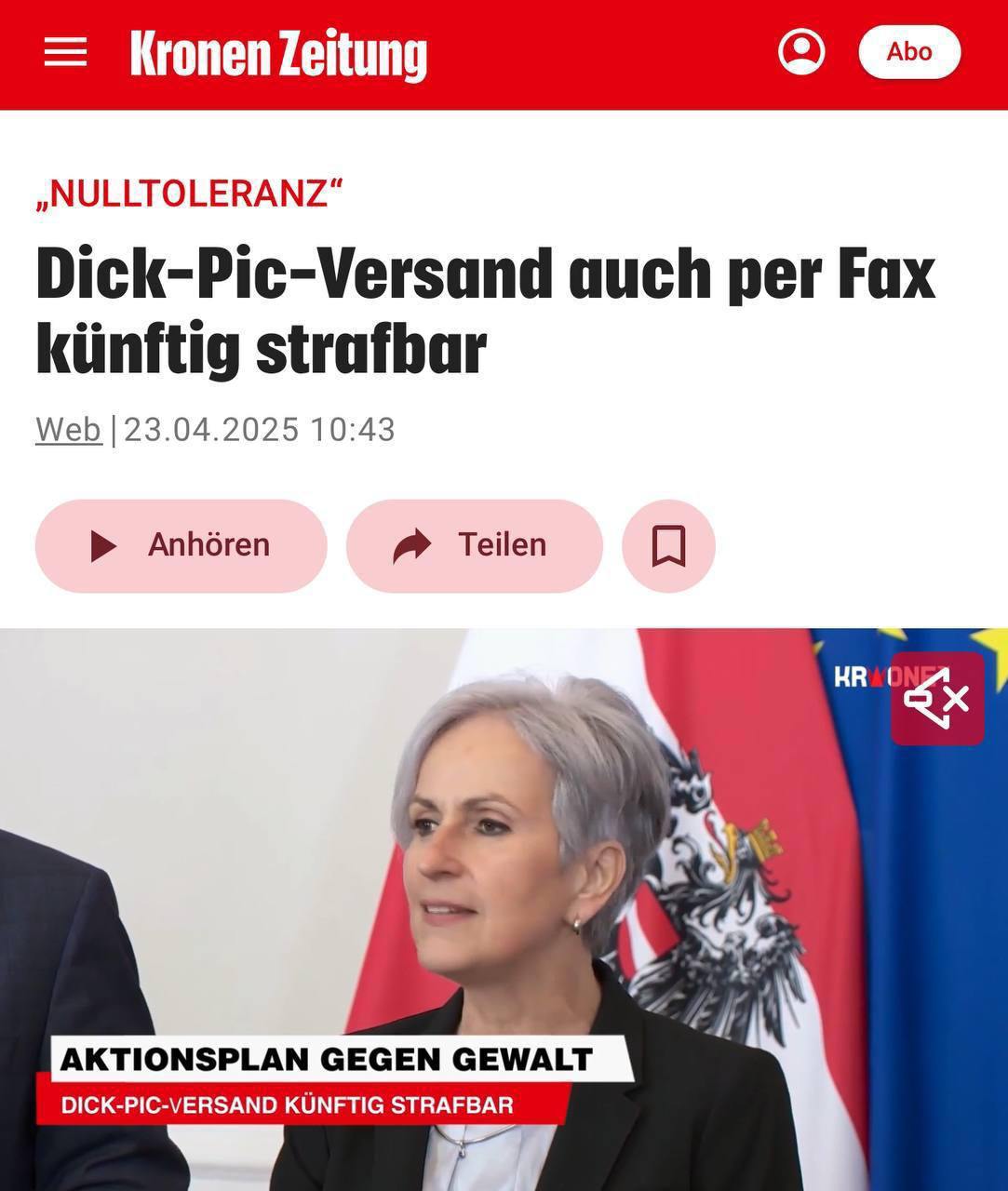Click the article video thumbnail

pos(504,909)
